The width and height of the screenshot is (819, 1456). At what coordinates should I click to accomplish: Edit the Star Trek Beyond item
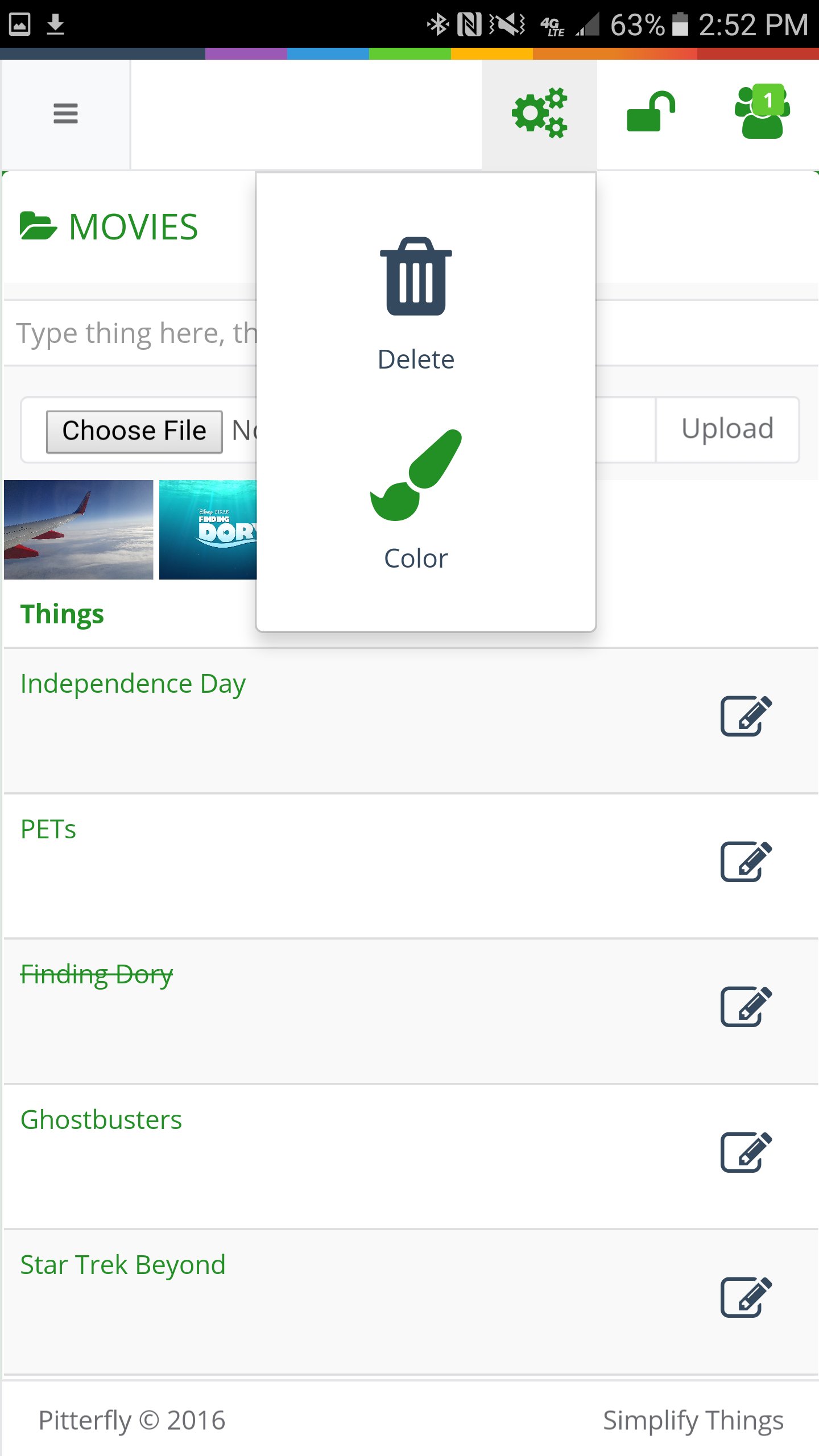[746, 1297]
